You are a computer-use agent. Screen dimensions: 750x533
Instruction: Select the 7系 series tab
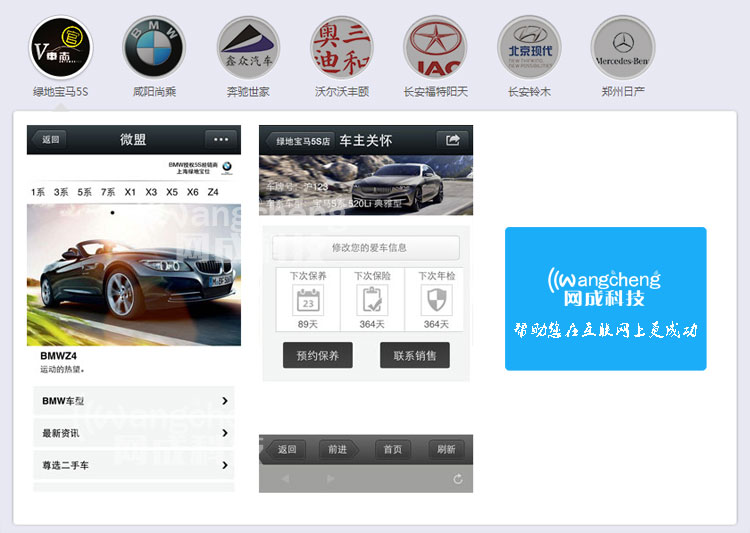[107, 192]
